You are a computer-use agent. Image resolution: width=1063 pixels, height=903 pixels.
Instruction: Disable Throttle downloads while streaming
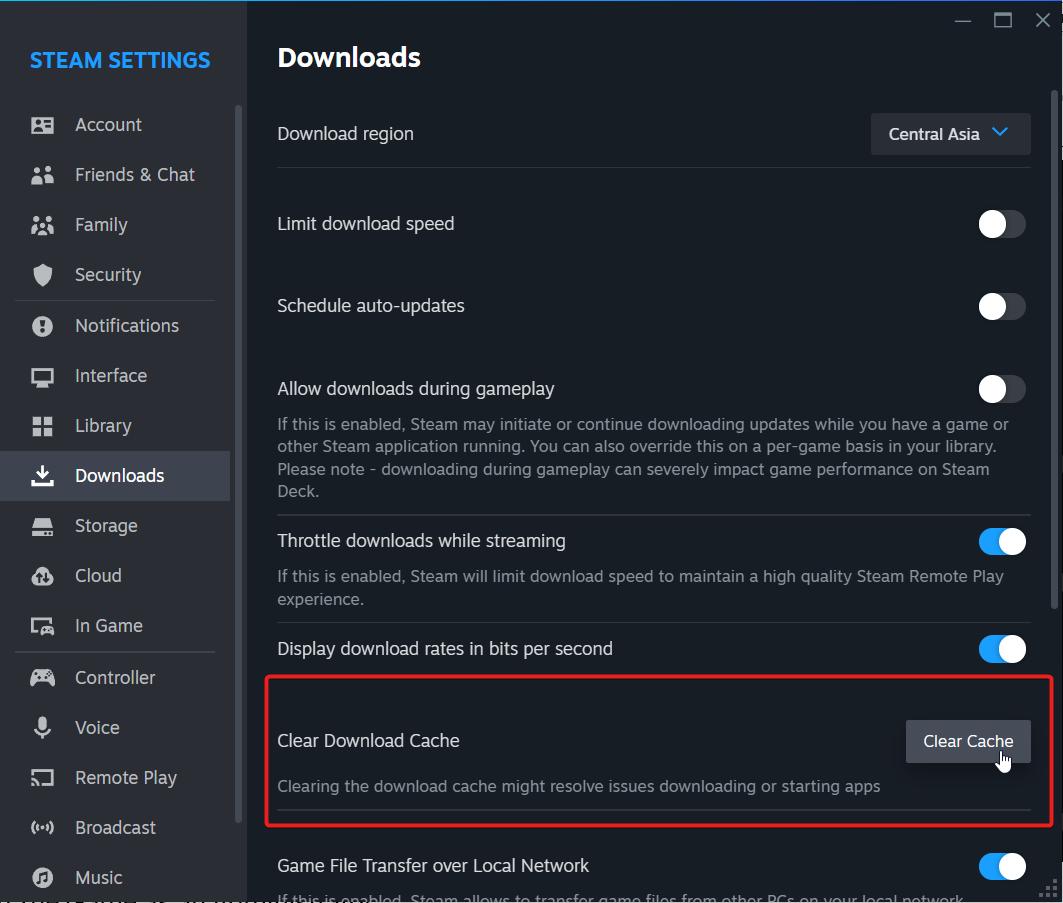point(1002,541)
